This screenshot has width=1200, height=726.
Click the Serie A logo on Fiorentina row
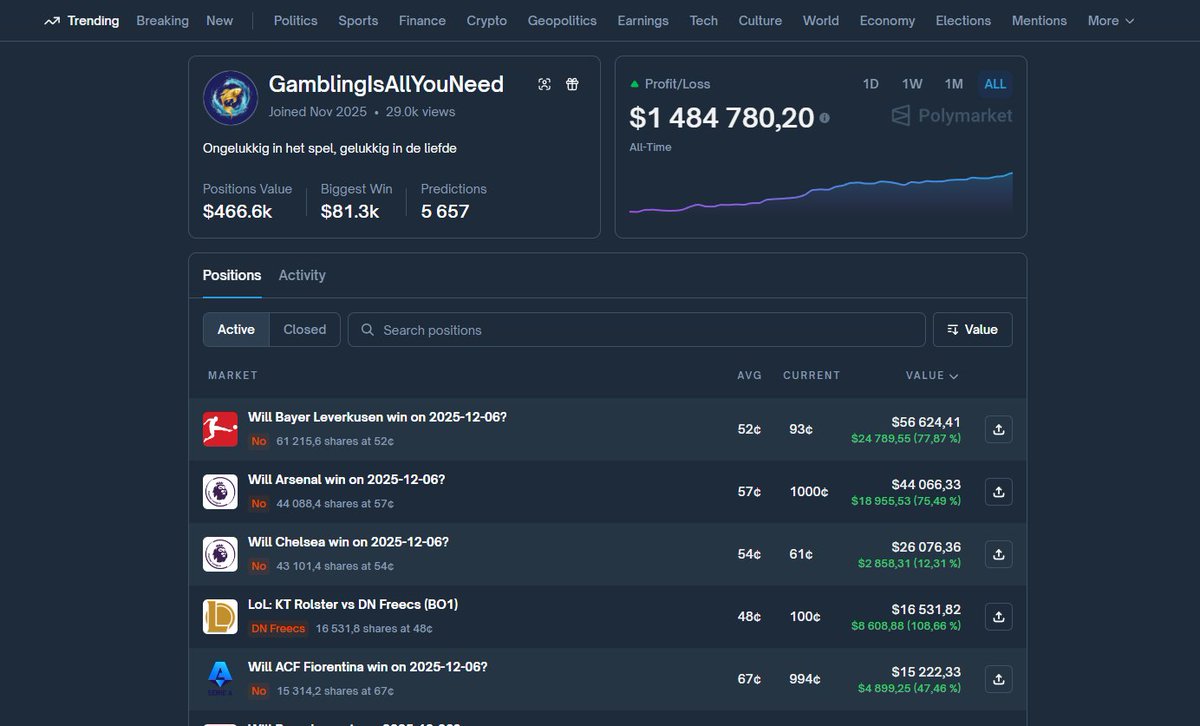tap(220, 679)
